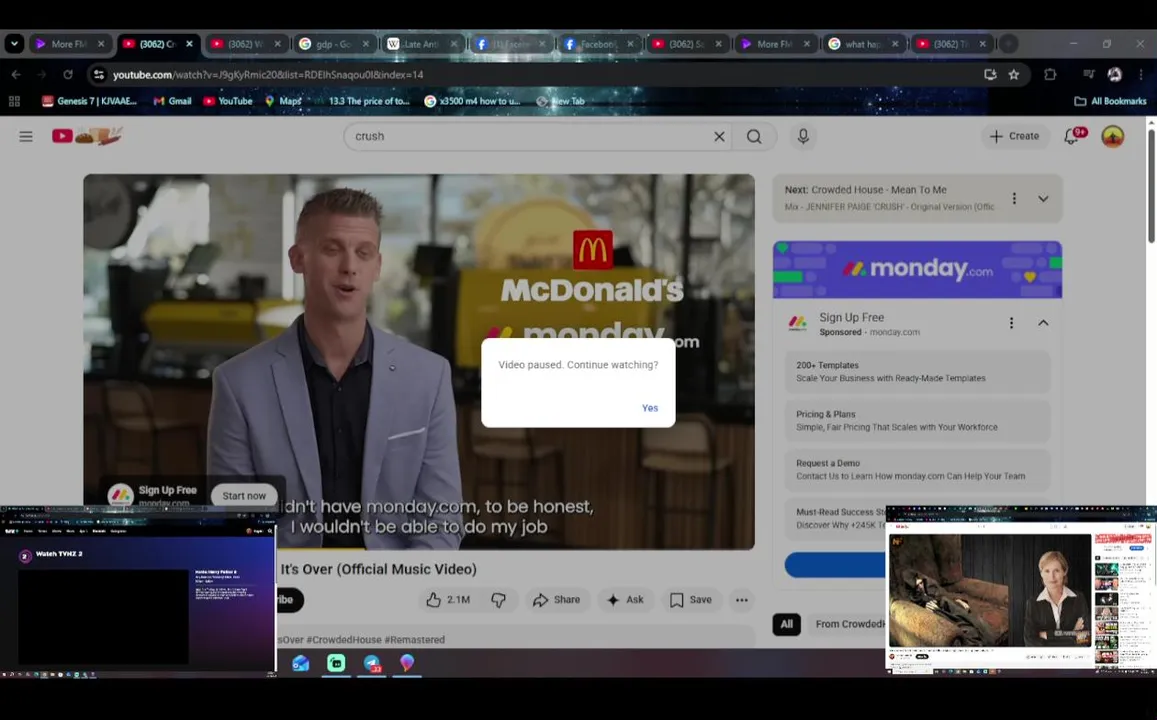Open more actions ellipsis below video
This screenshot has width=1157, height=720.
(x=742, y=600)
